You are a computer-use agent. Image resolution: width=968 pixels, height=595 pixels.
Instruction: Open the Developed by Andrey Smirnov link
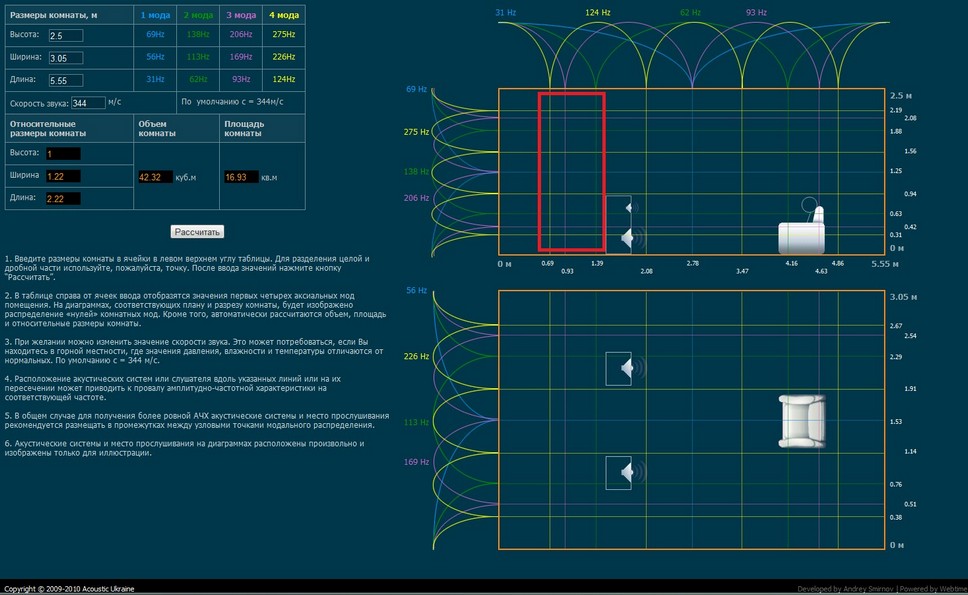(x=845, y=589)
